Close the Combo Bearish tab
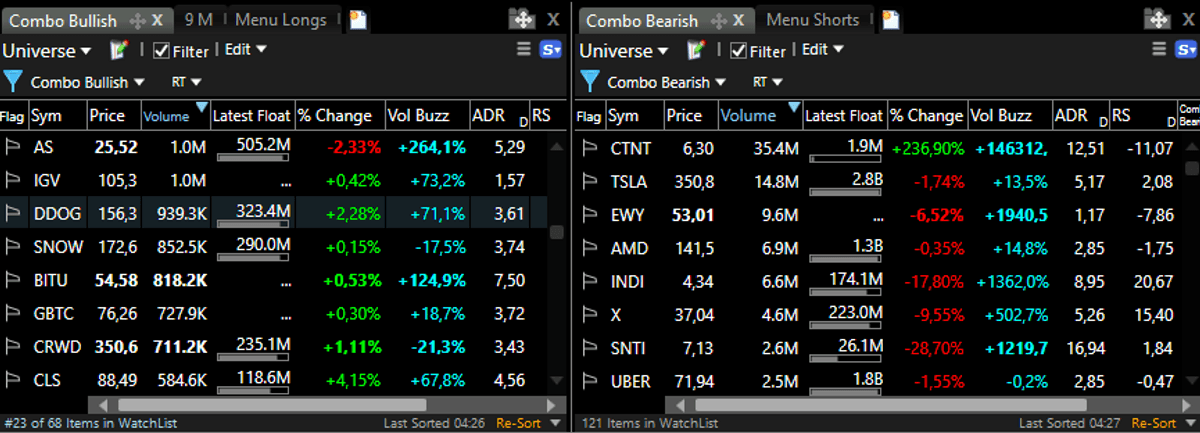Viewport: 1200px width, 433px height. pyautogui.click(x=738, y=20)
